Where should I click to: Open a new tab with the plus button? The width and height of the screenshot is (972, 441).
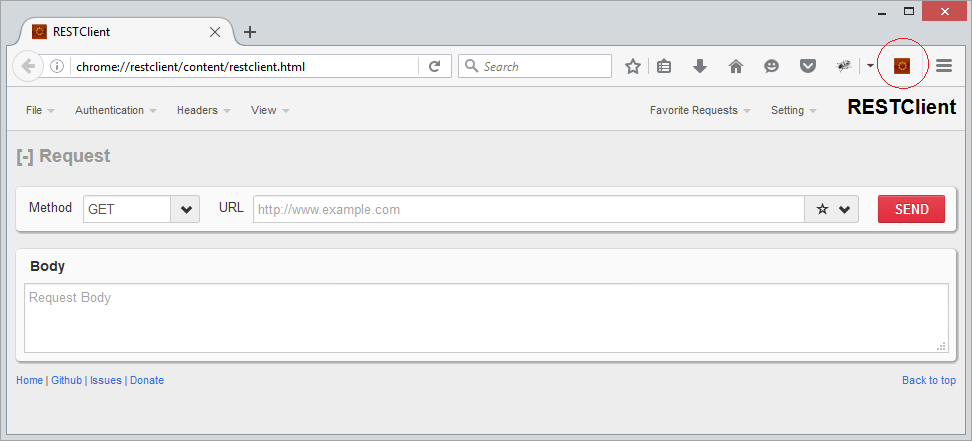250,32
